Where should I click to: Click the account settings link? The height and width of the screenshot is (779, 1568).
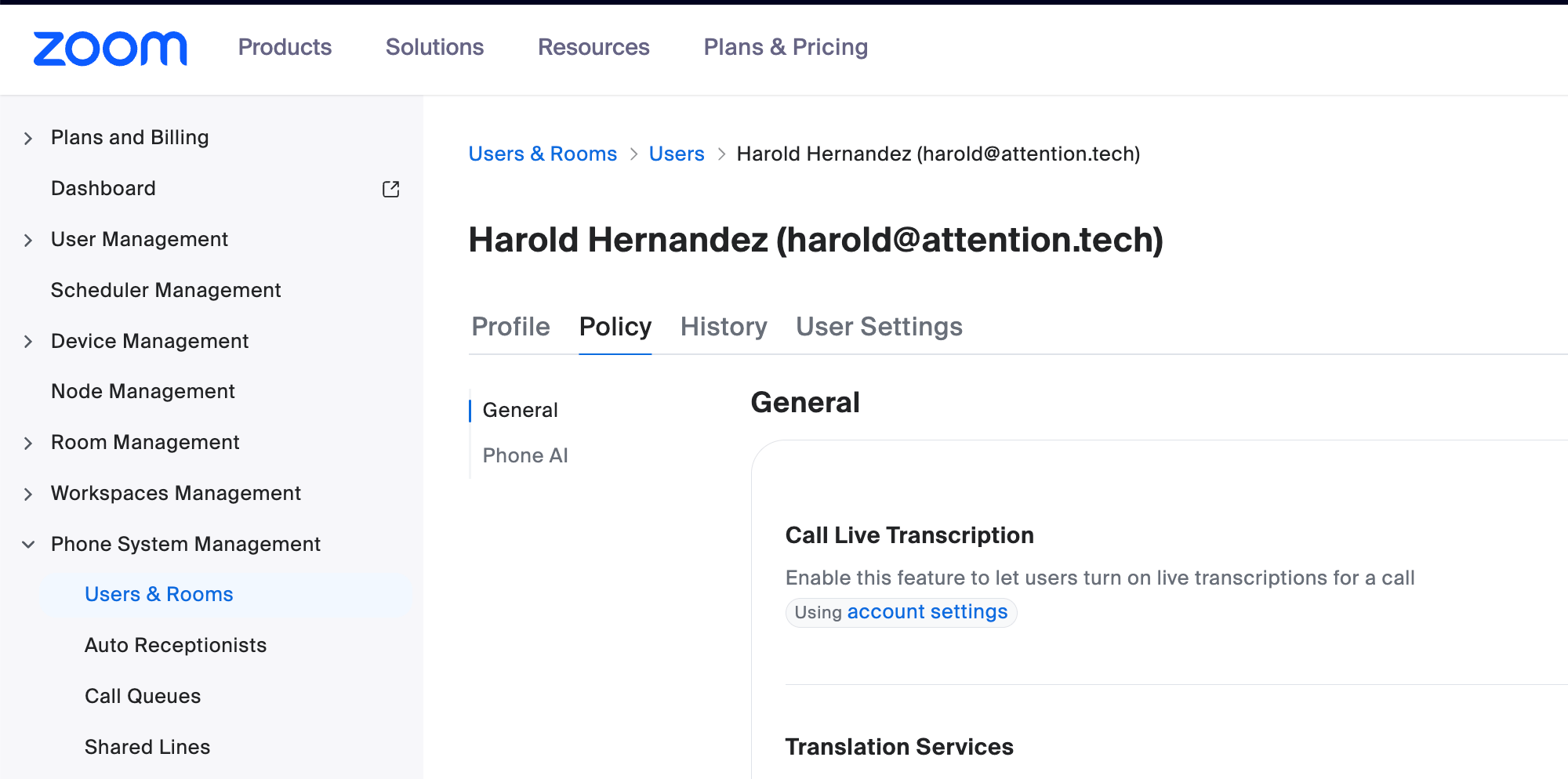(927, 611)
